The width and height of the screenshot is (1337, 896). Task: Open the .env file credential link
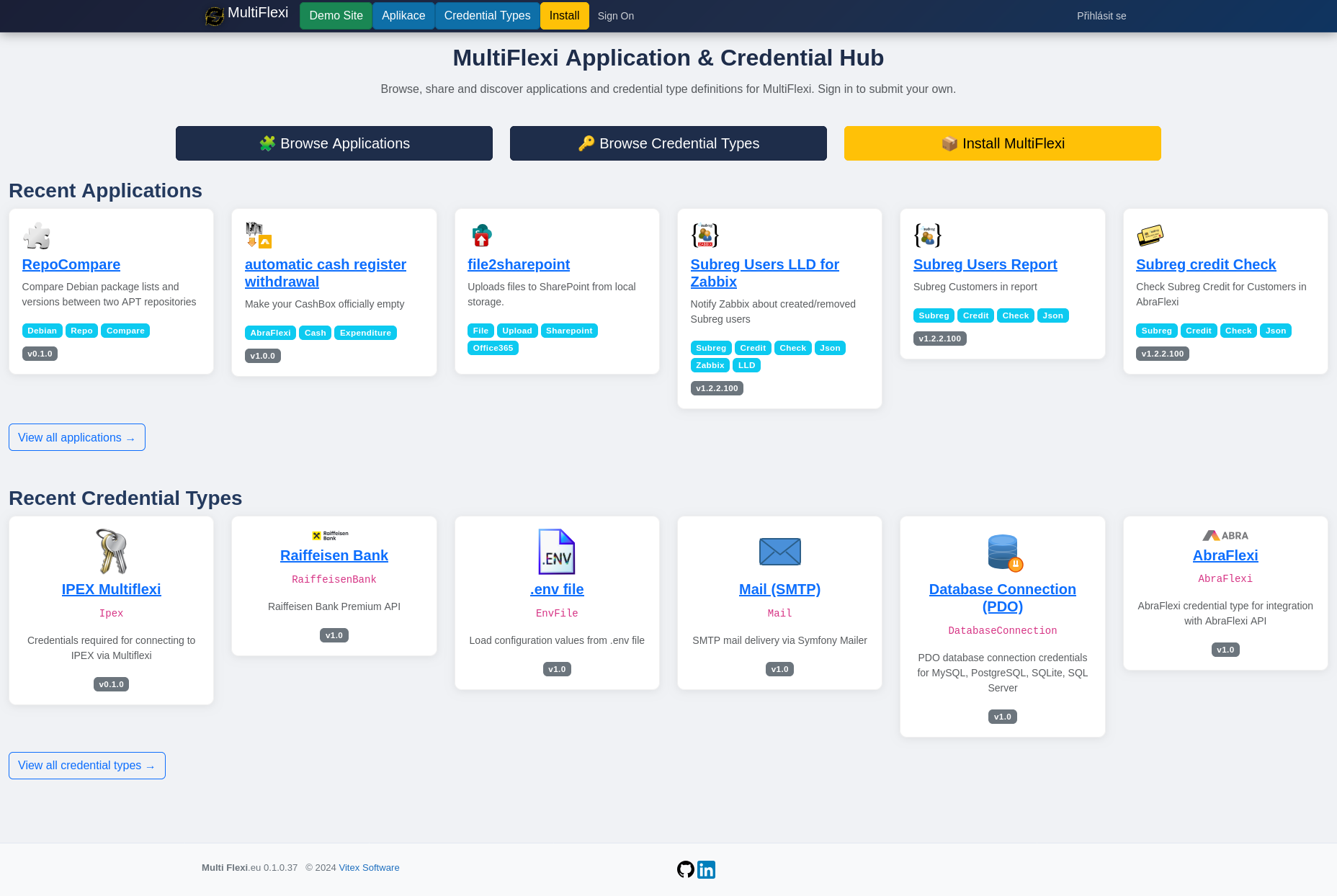557,589
